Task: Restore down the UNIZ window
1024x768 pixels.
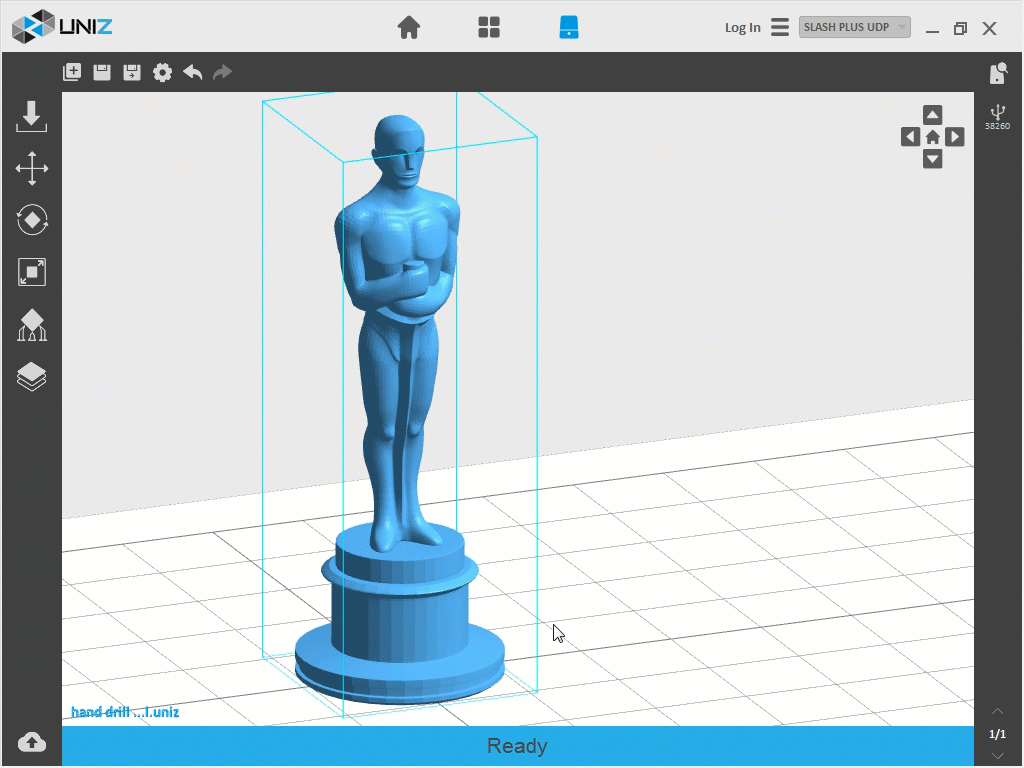Action: 960,29
